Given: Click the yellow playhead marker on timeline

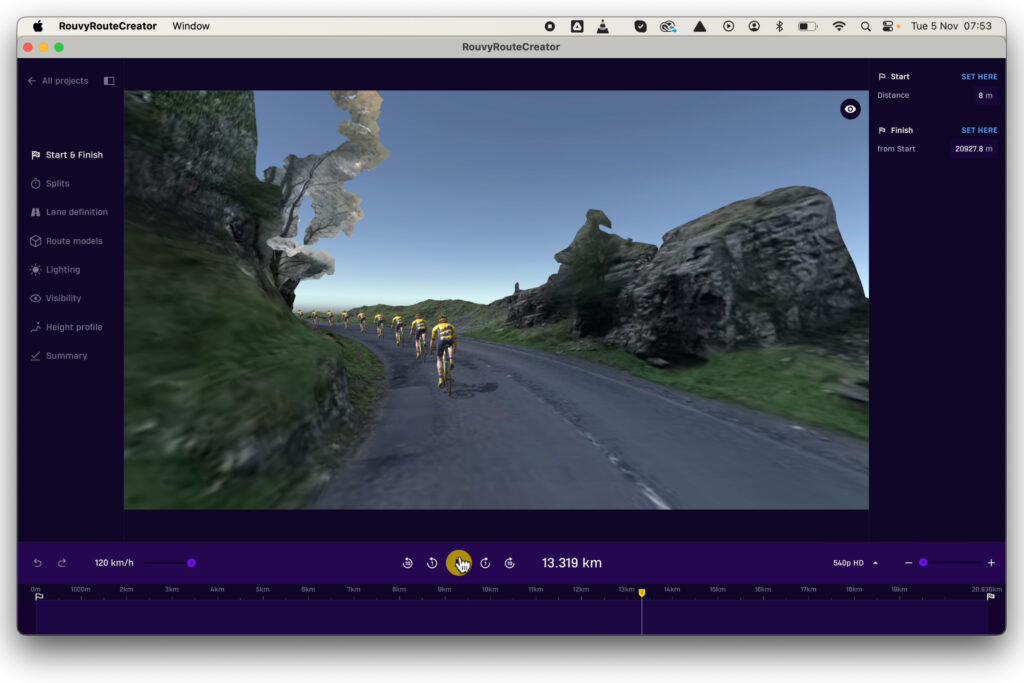Looking at the screenshot, I should [642, 593].
